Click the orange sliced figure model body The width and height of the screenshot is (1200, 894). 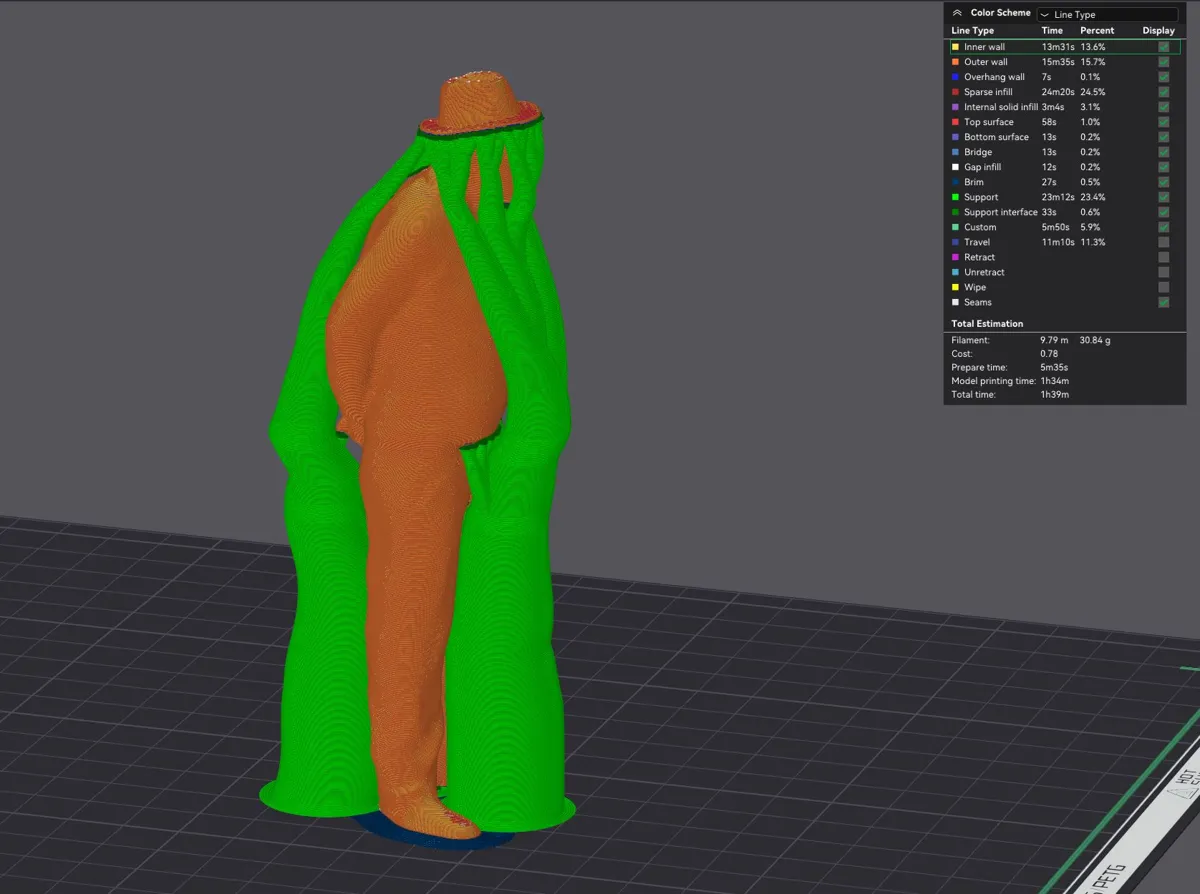tap(420, 400)
